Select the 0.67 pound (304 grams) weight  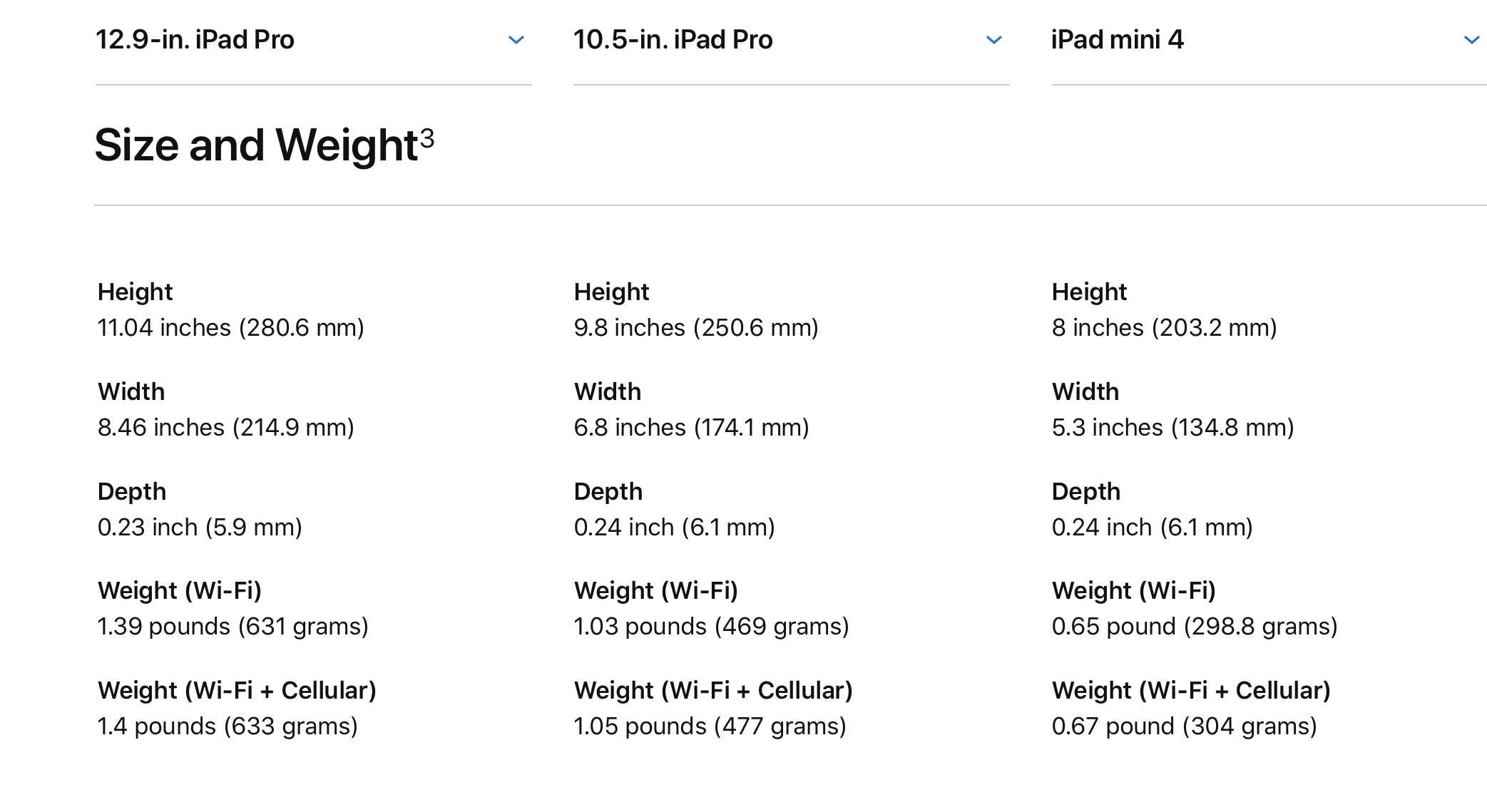(1184, 726)
